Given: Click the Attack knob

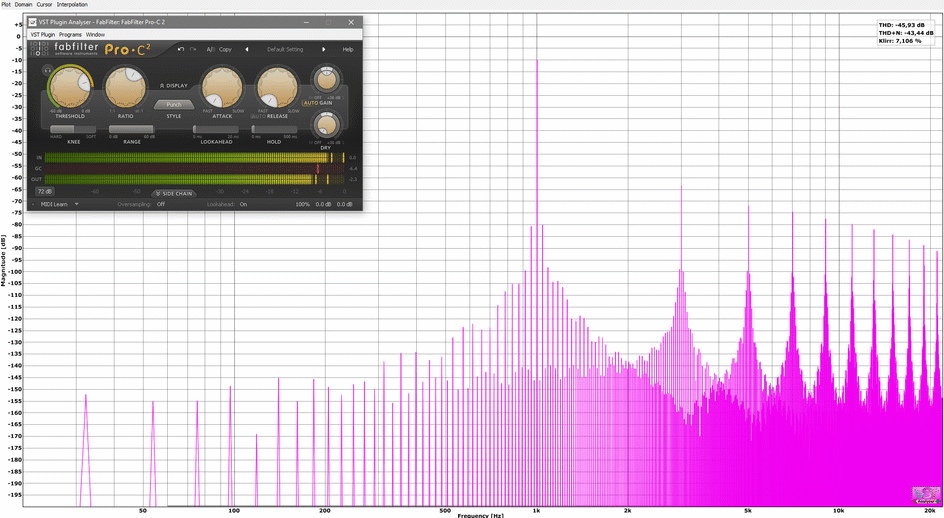Looking at the screenshot, I should coord(222,87).
